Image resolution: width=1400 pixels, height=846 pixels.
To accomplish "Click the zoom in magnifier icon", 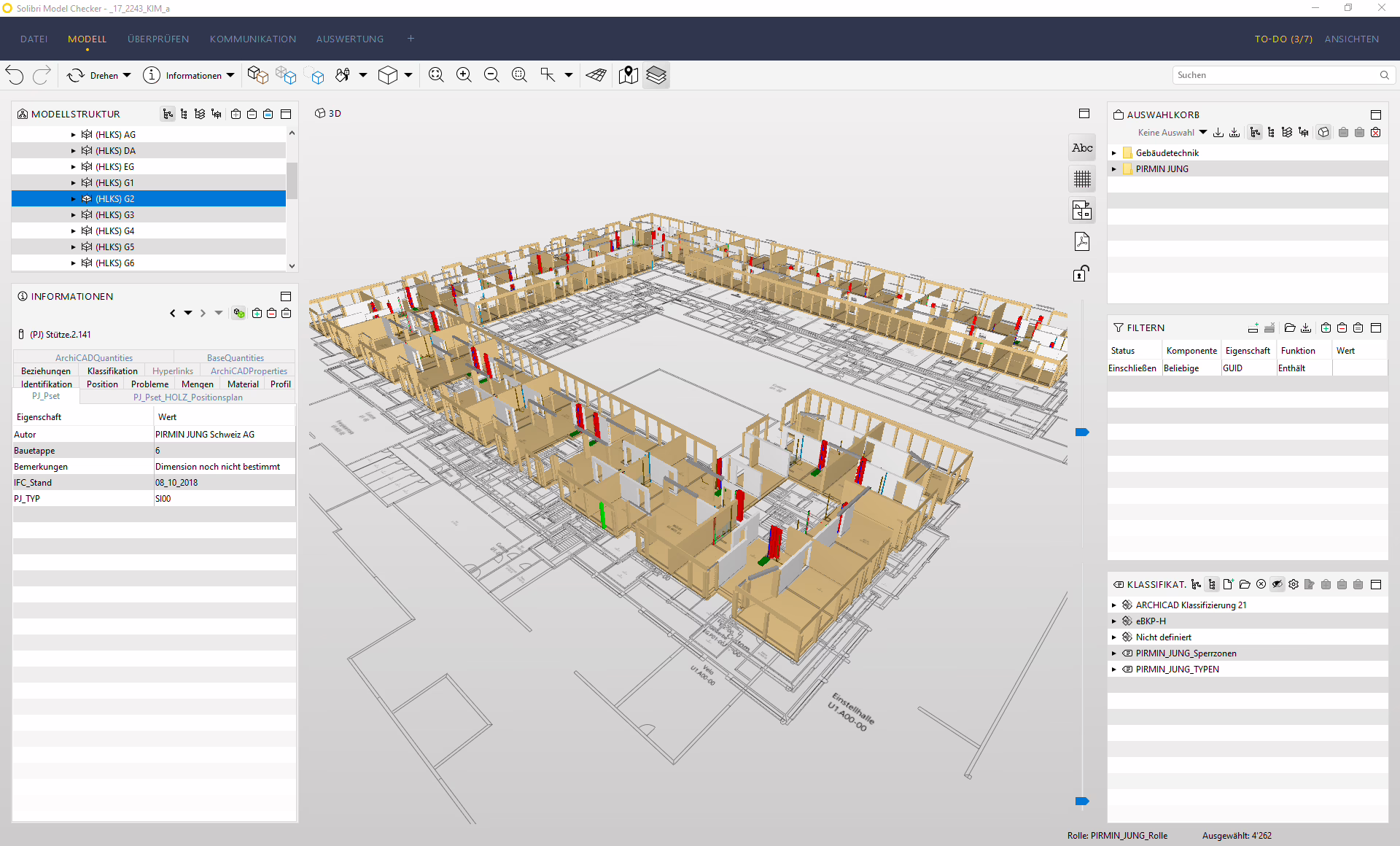I will coord(464,75).
